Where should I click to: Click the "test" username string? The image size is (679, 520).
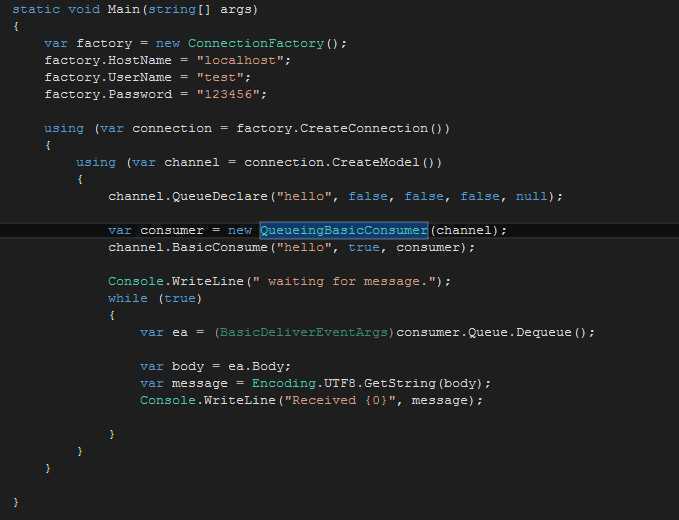coord(220,78)
